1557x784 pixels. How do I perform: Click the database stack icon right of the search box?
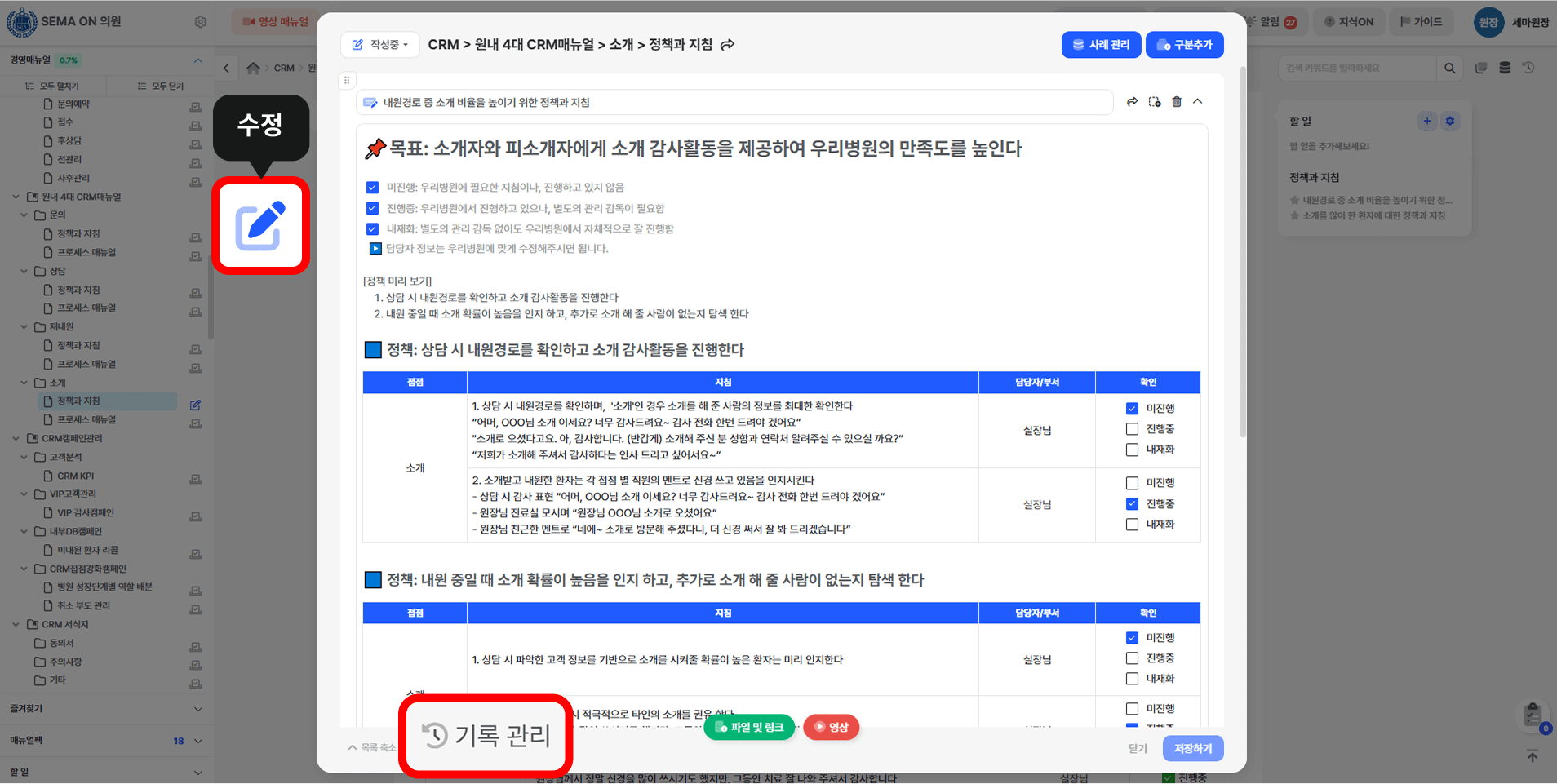[x=1505, y=69]
